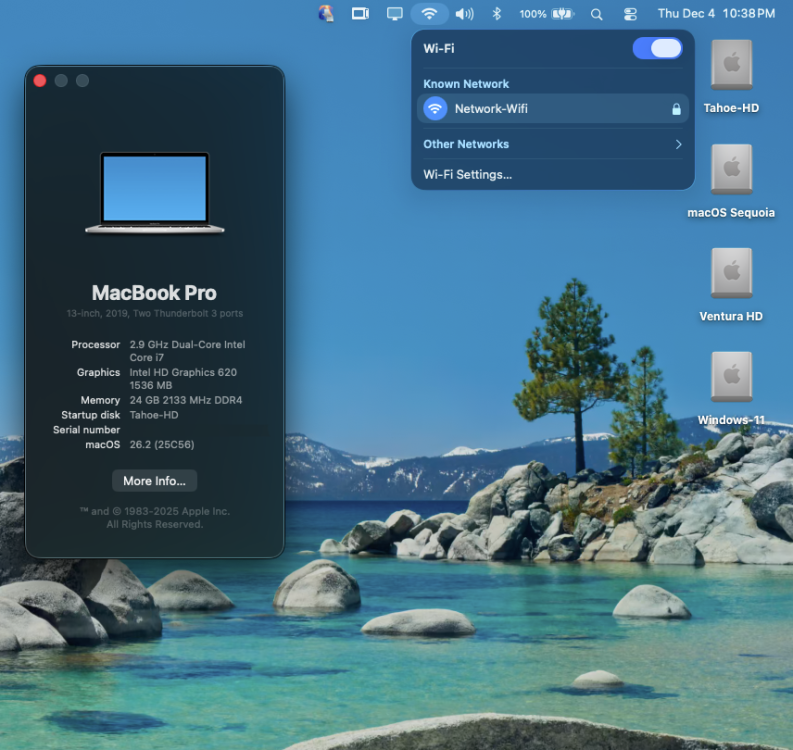This screenshot has height=750, width=793.
Task: Click the lock icon beside Network-Wifi
Action: (x=676, y=109)
